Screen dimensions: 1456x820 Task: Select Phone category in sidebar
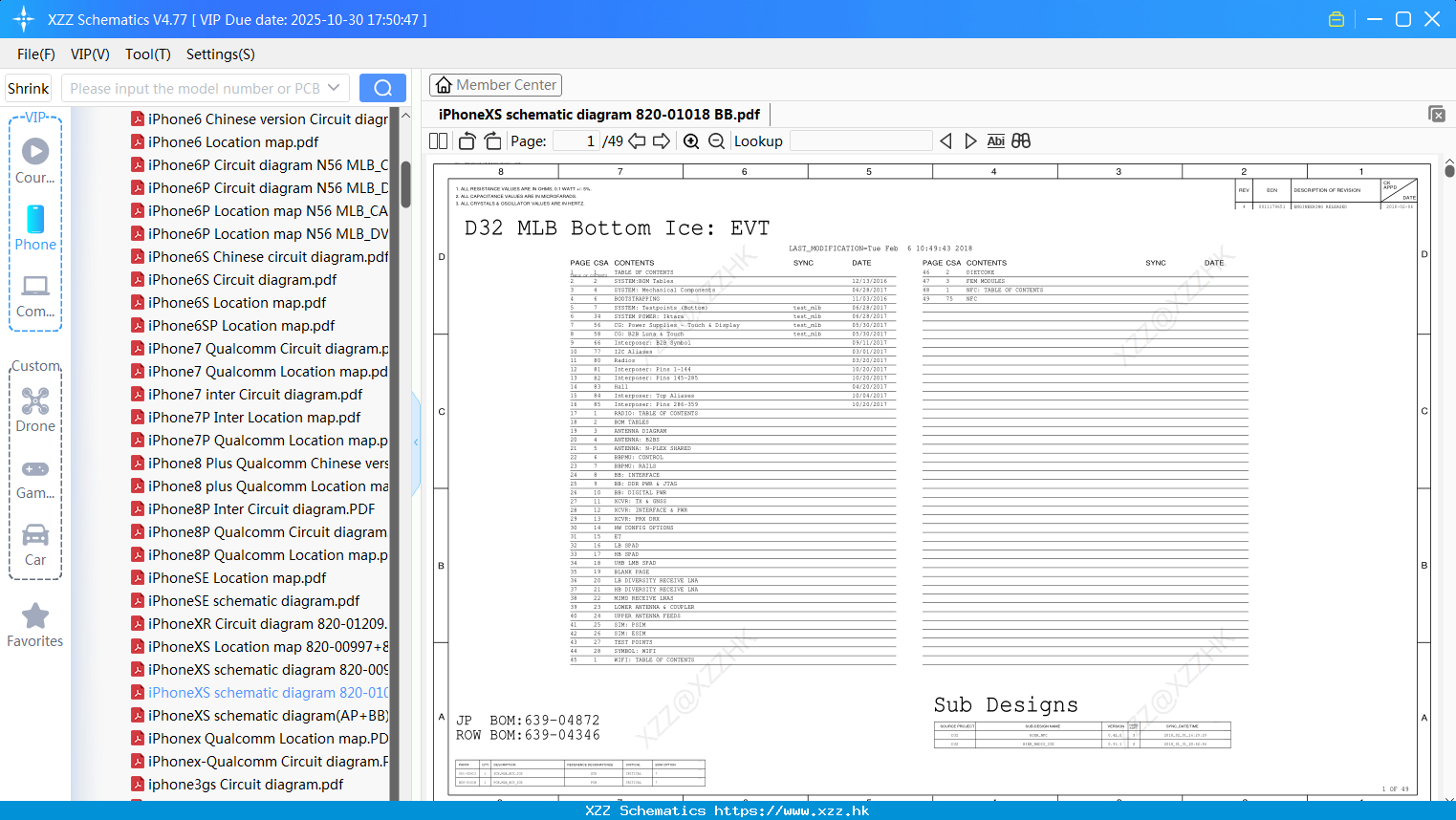coord(35,228)
